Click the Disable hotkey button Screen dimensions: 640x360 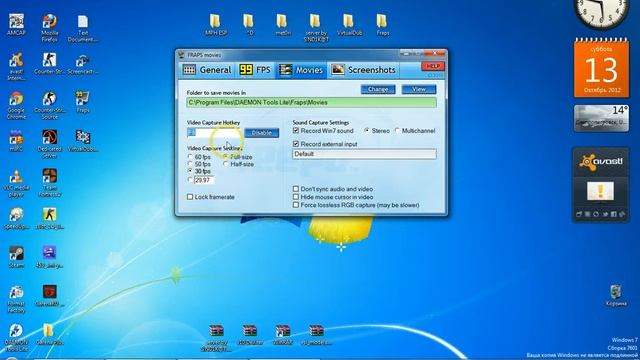(x=262, y=133)
